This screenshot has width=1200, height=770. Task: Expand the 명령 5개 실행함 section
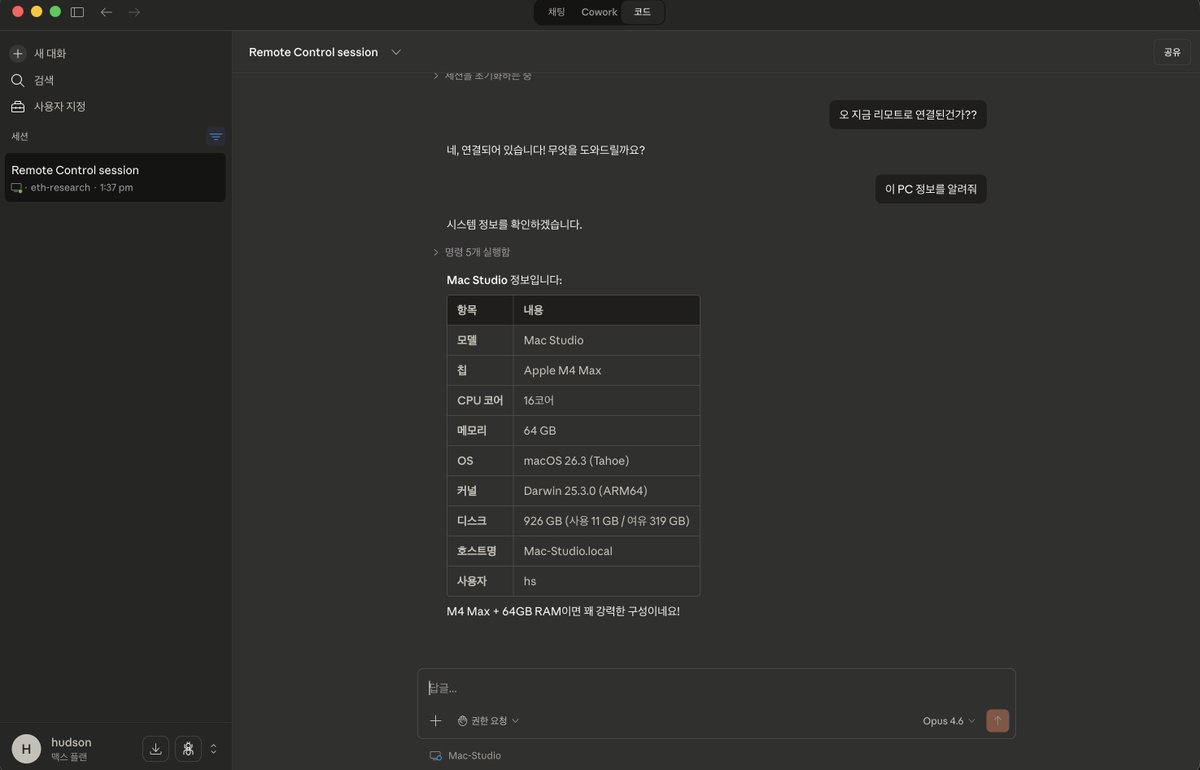coord(471,252)
